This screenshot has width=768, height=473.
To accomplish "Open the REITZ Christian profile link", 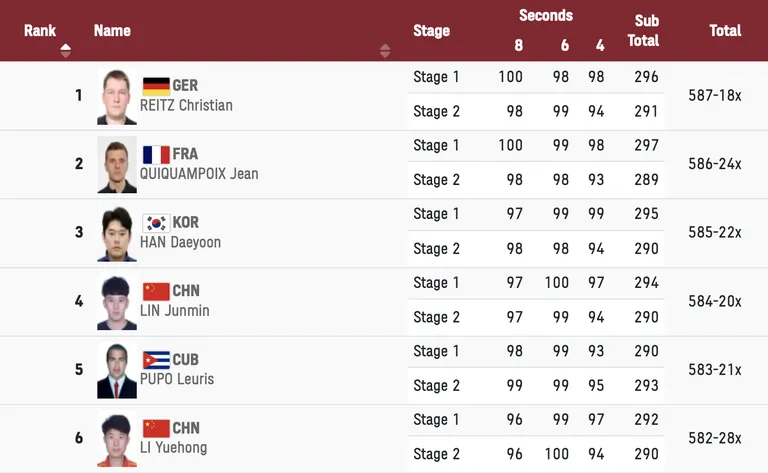I will point(186,105).
